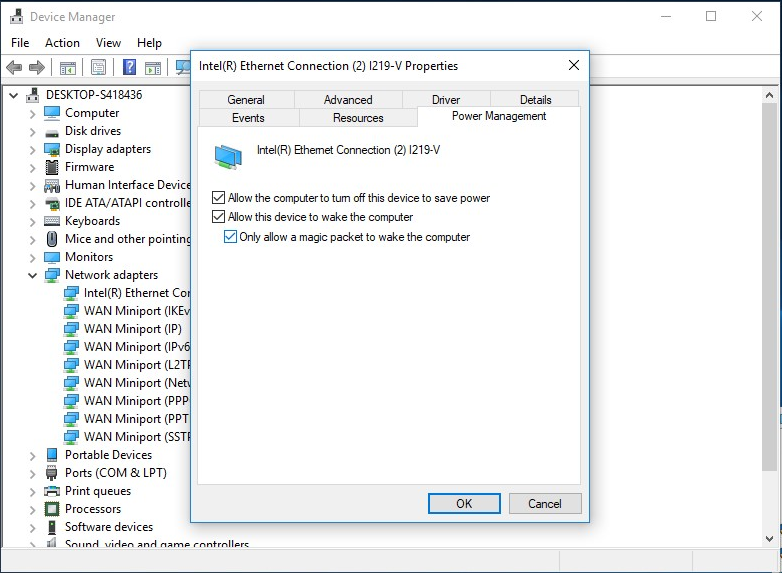Select the Software devices icon

coord(52,527)
